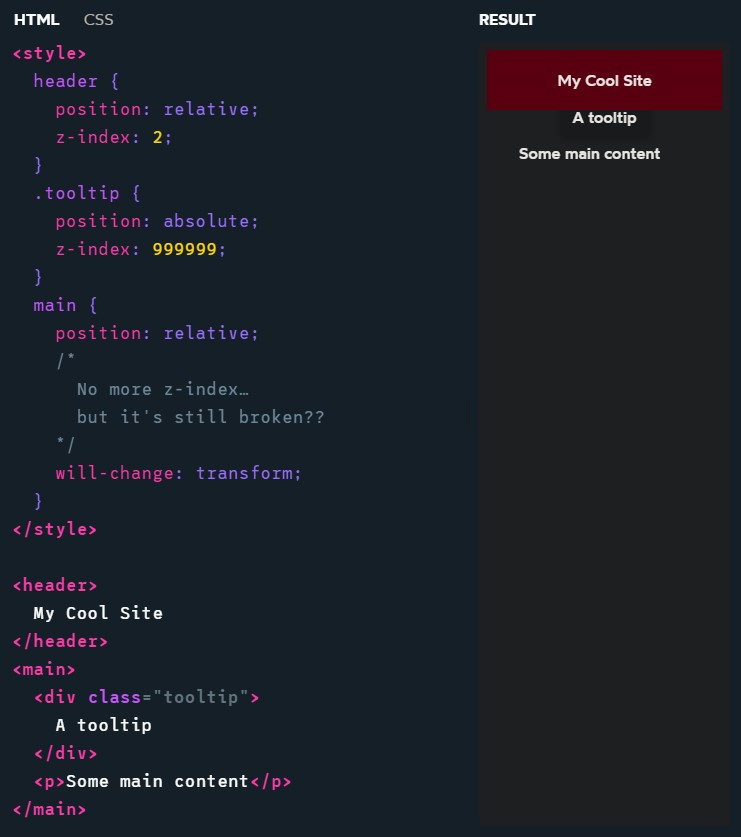
Task: Click the paragraph Some main content code line
Action: pos(162,781)
